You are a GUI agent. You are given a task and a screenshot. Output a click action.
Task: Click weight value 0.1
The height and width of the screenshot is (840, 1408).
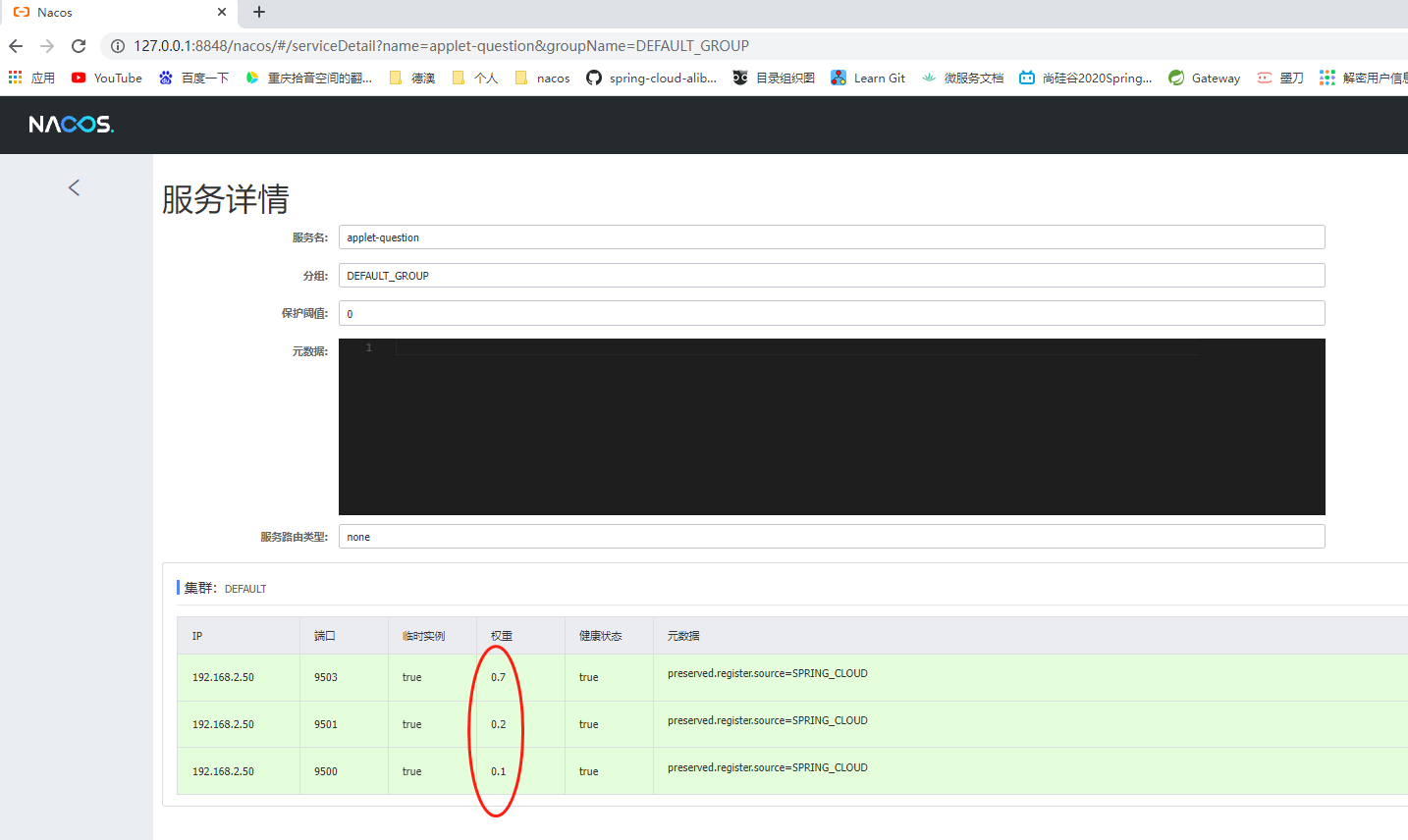click(x=499, y=771)
